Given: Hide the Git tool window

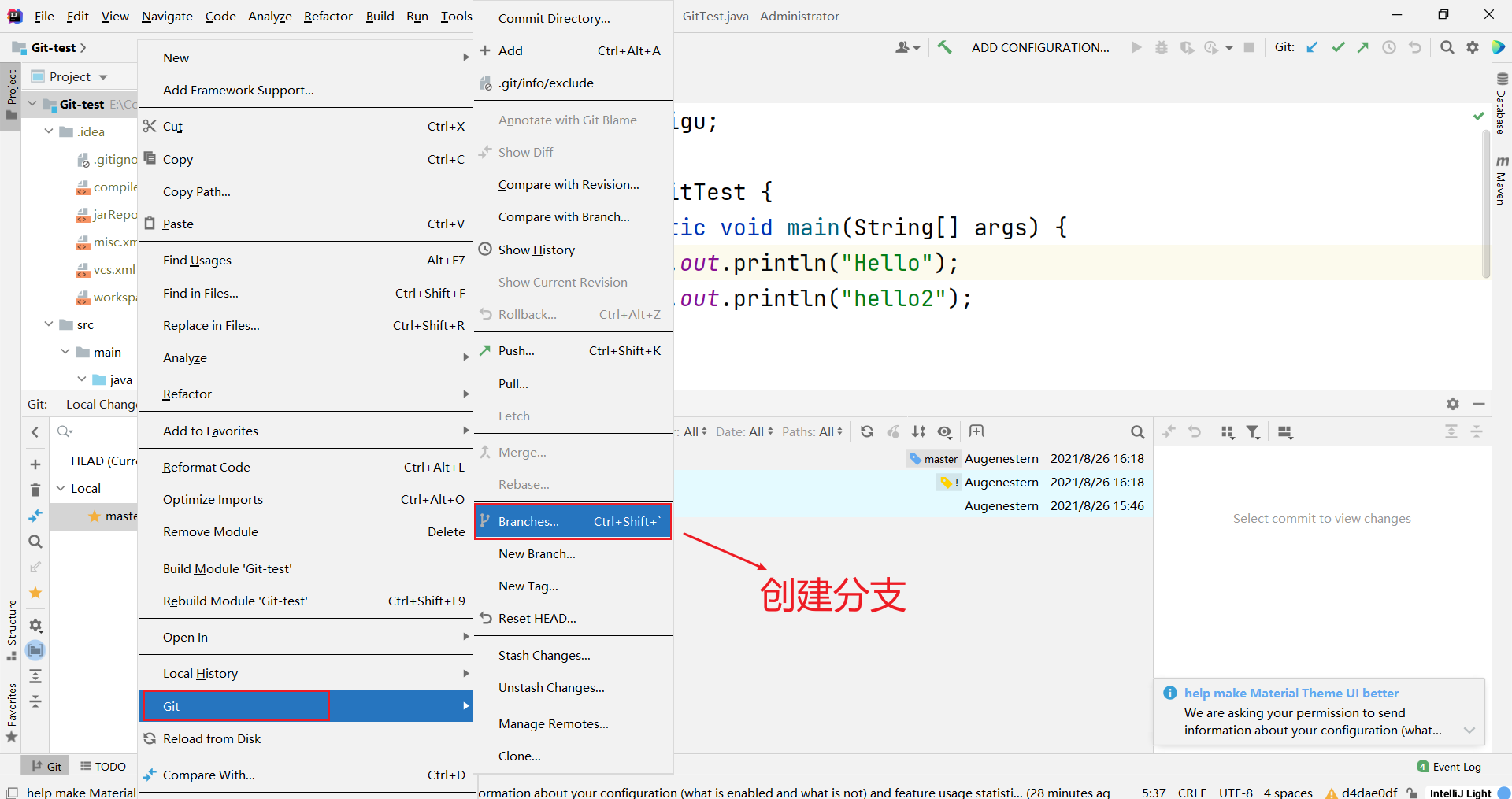Looking at the screenshot, I should pos(1479,403).
